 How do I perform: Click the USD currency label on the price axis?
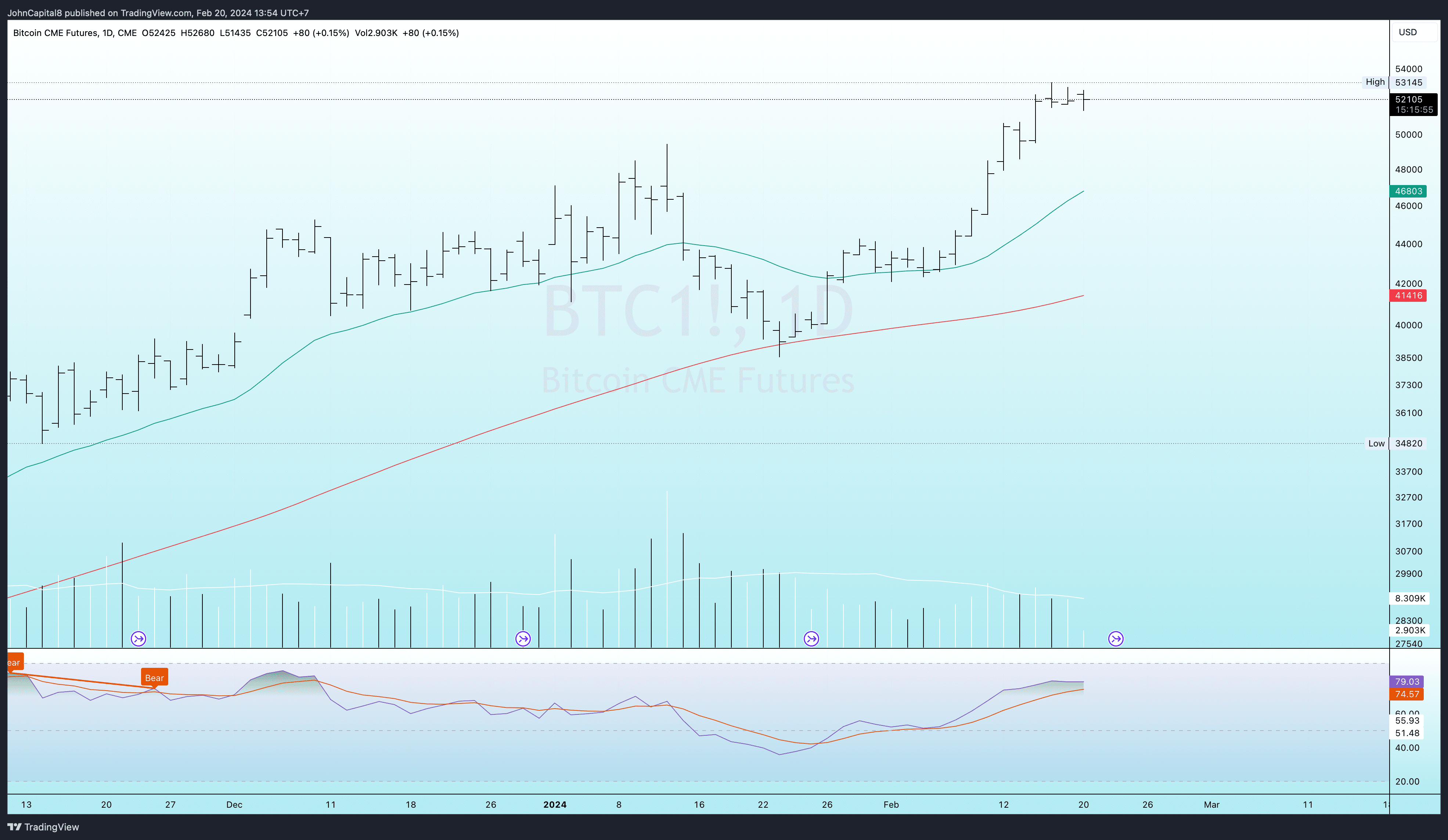(x=1407, y=32)
